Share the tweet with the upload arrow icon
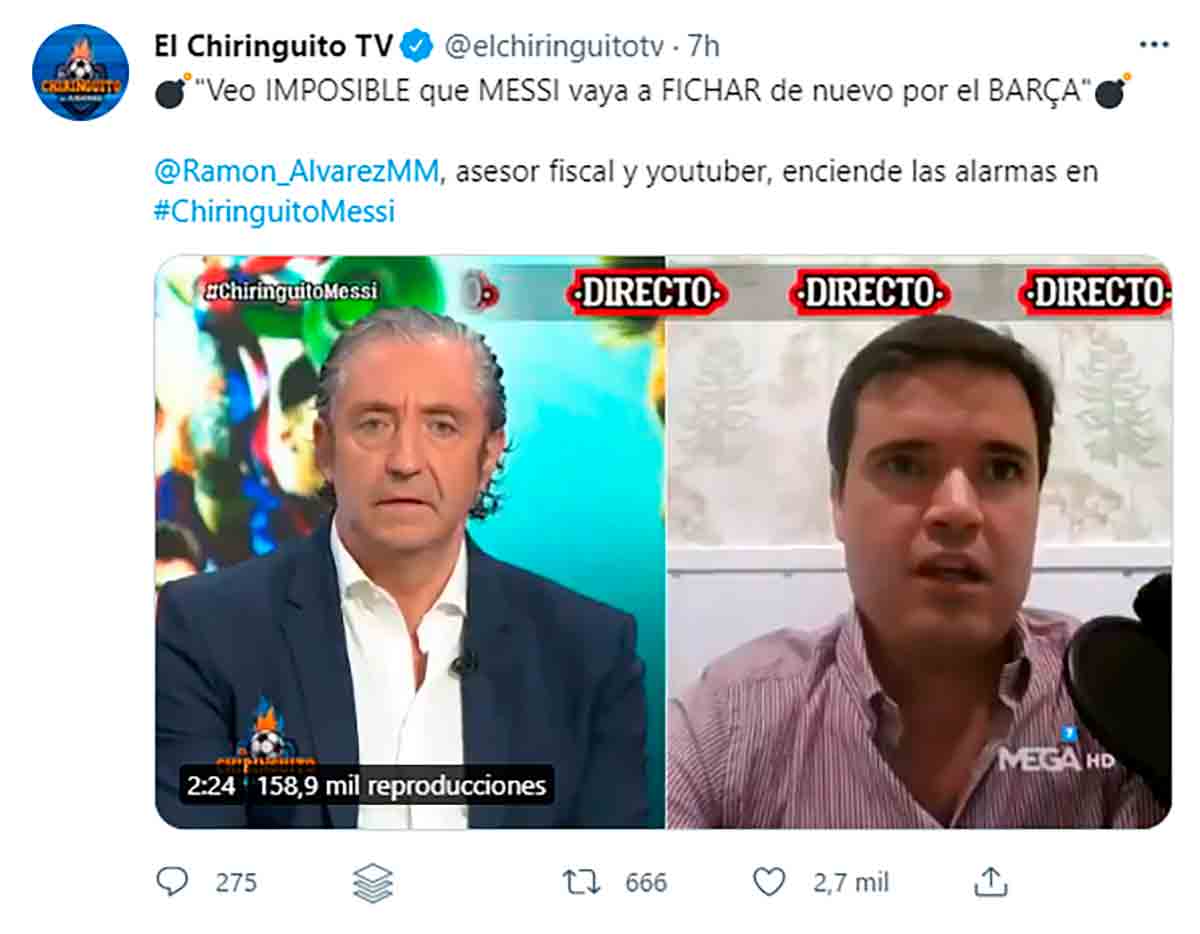Image resolution: width=1200 pixels, height=934 pixels. coord(990,881)
